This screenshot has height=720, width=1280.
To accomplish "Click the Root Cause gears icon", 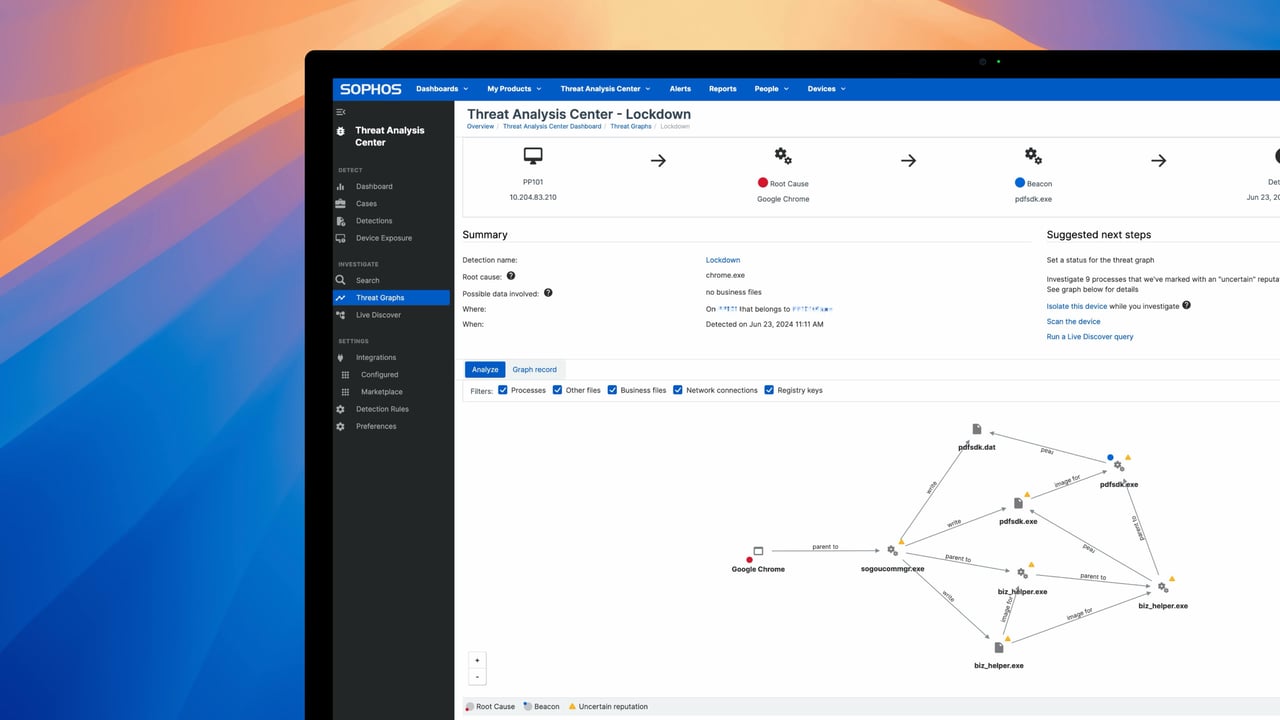I will tap(783, 156).
